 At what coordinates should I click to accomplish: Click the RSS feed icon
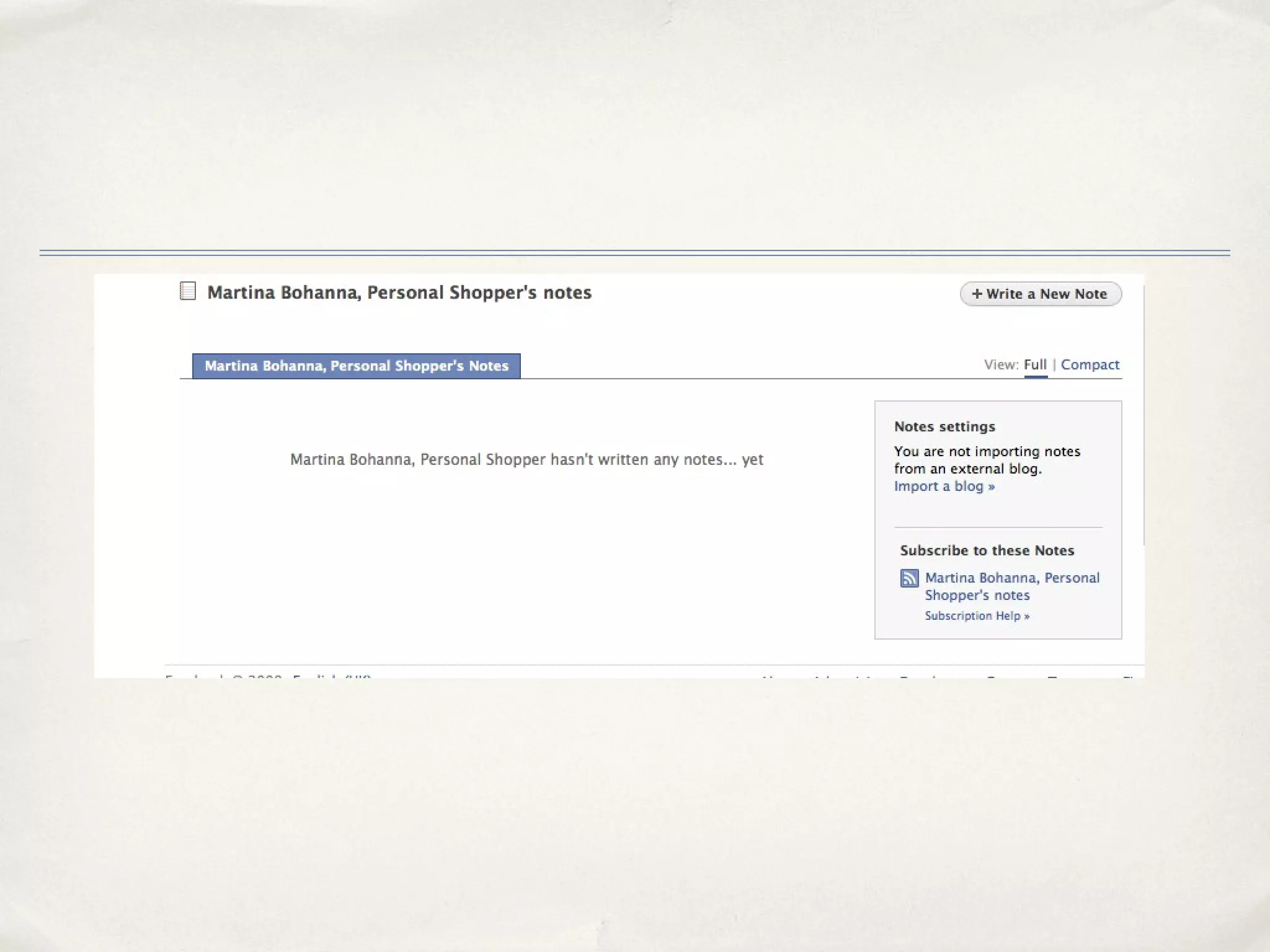909,578
